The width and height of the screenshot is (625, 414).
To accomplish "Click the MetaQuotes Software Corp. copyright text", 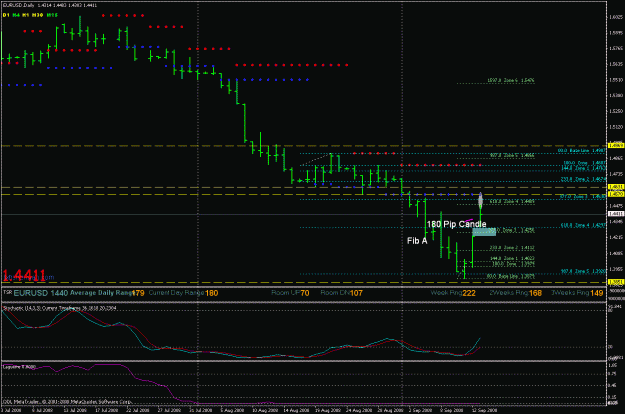I will [x=67, y=402].
